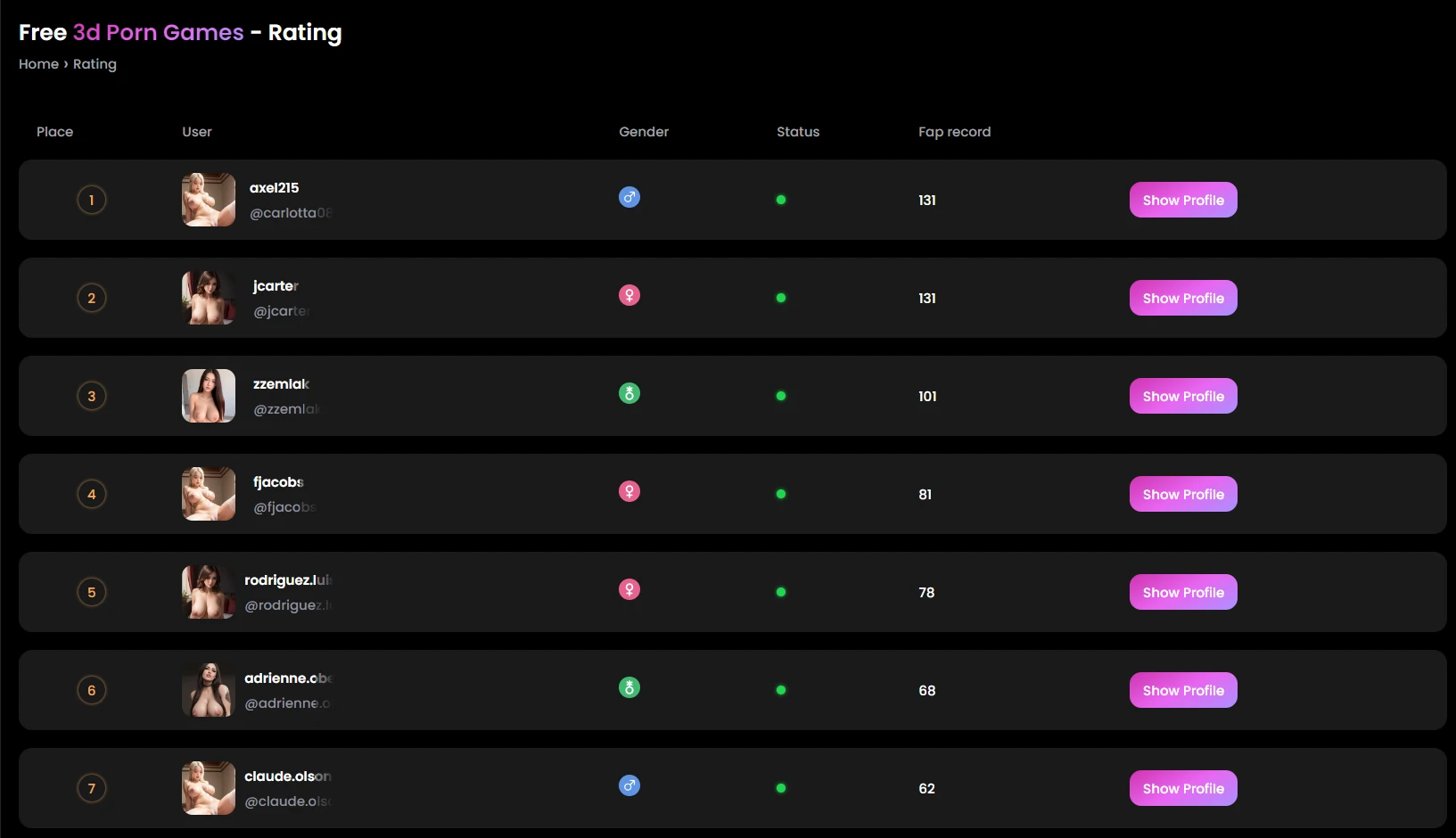Click the place 3 rank badge
This screenshot has width=1456, height=838.
92,396
